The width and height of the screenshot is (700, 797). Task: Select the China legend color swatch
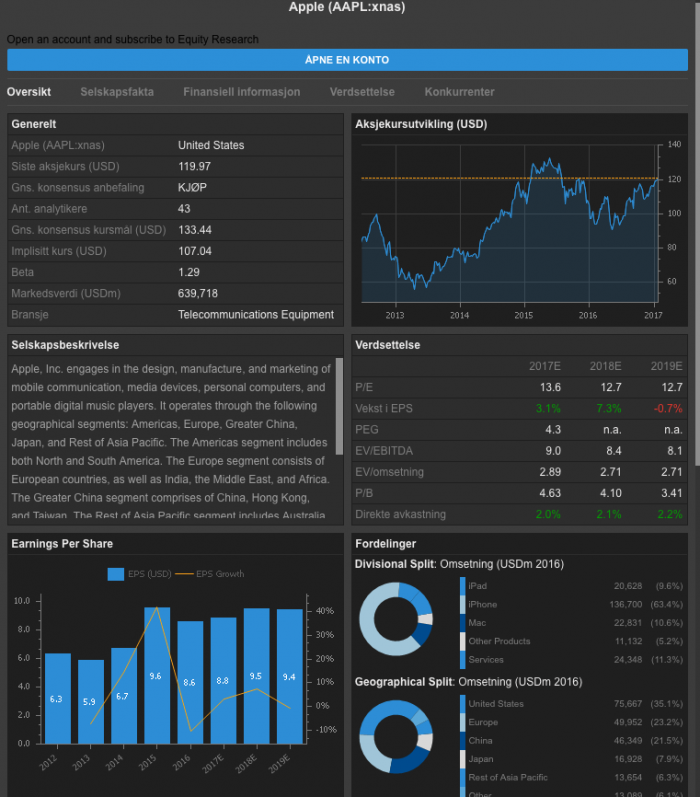tap(463, 741)
